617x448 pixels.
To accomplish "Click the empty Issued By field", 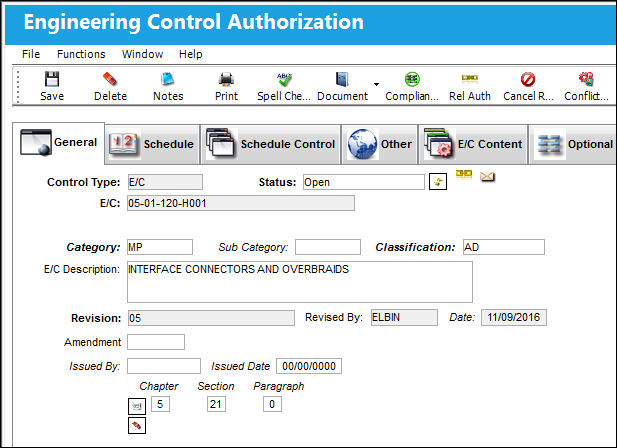I will pyautogui.click(x=164, y=366).
